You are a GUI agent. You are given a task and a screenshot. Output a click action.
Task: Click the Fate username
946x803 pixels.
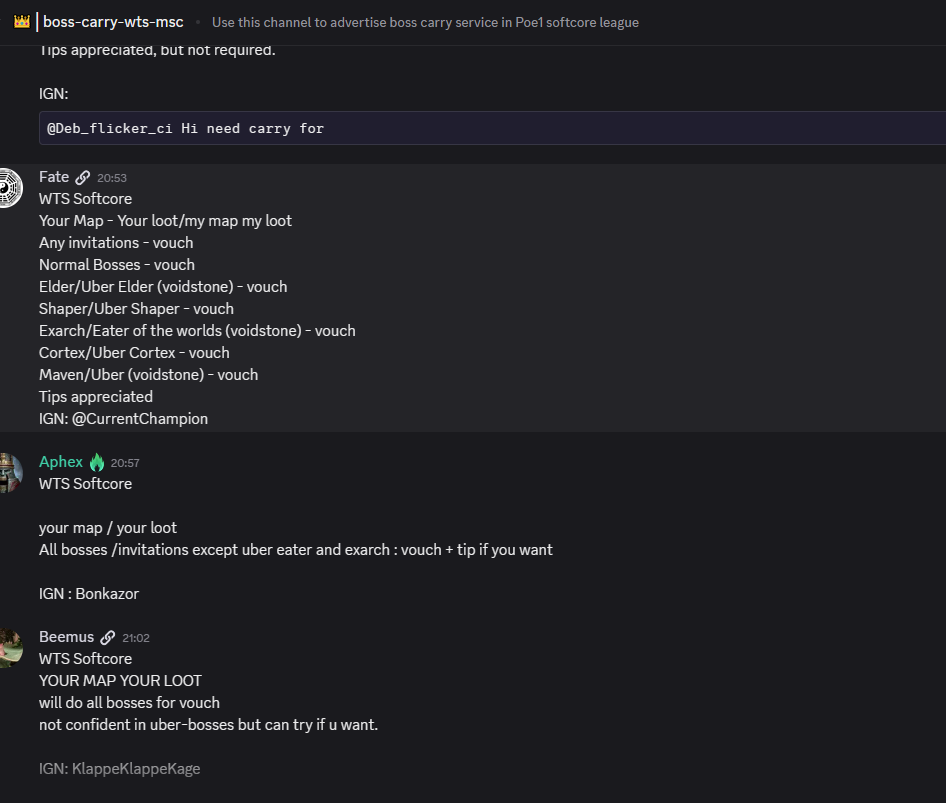tap(54, 177)
